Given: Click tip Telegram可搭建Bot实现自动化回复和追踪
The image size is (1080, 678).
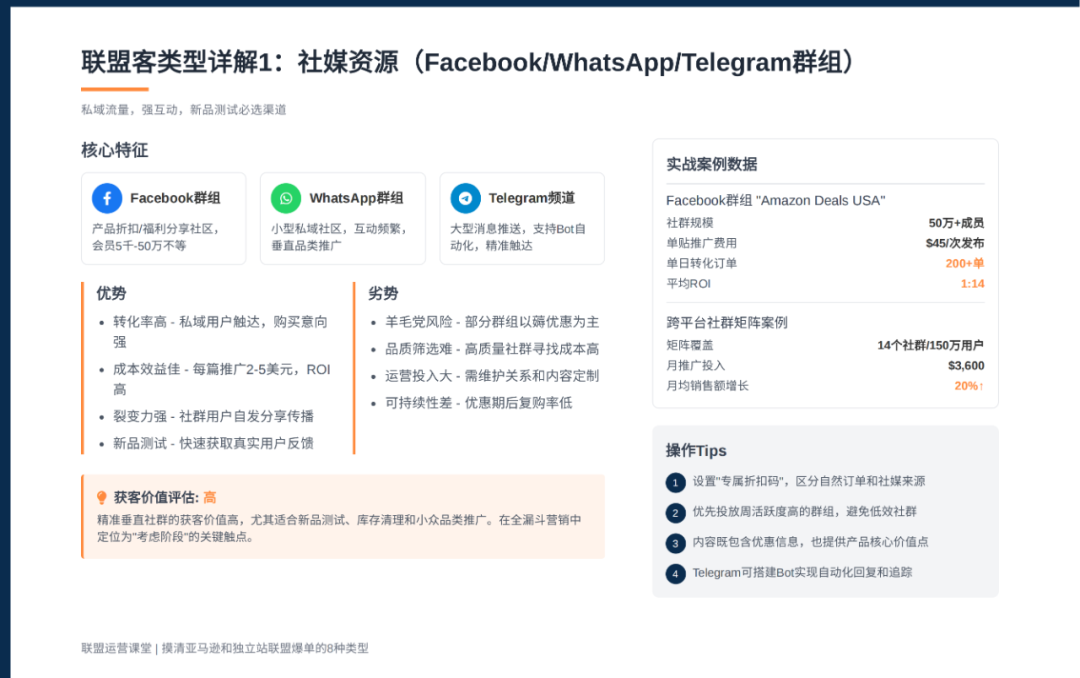Looking at the screenshot, I should pyautogui.click(x=802, y=573).
